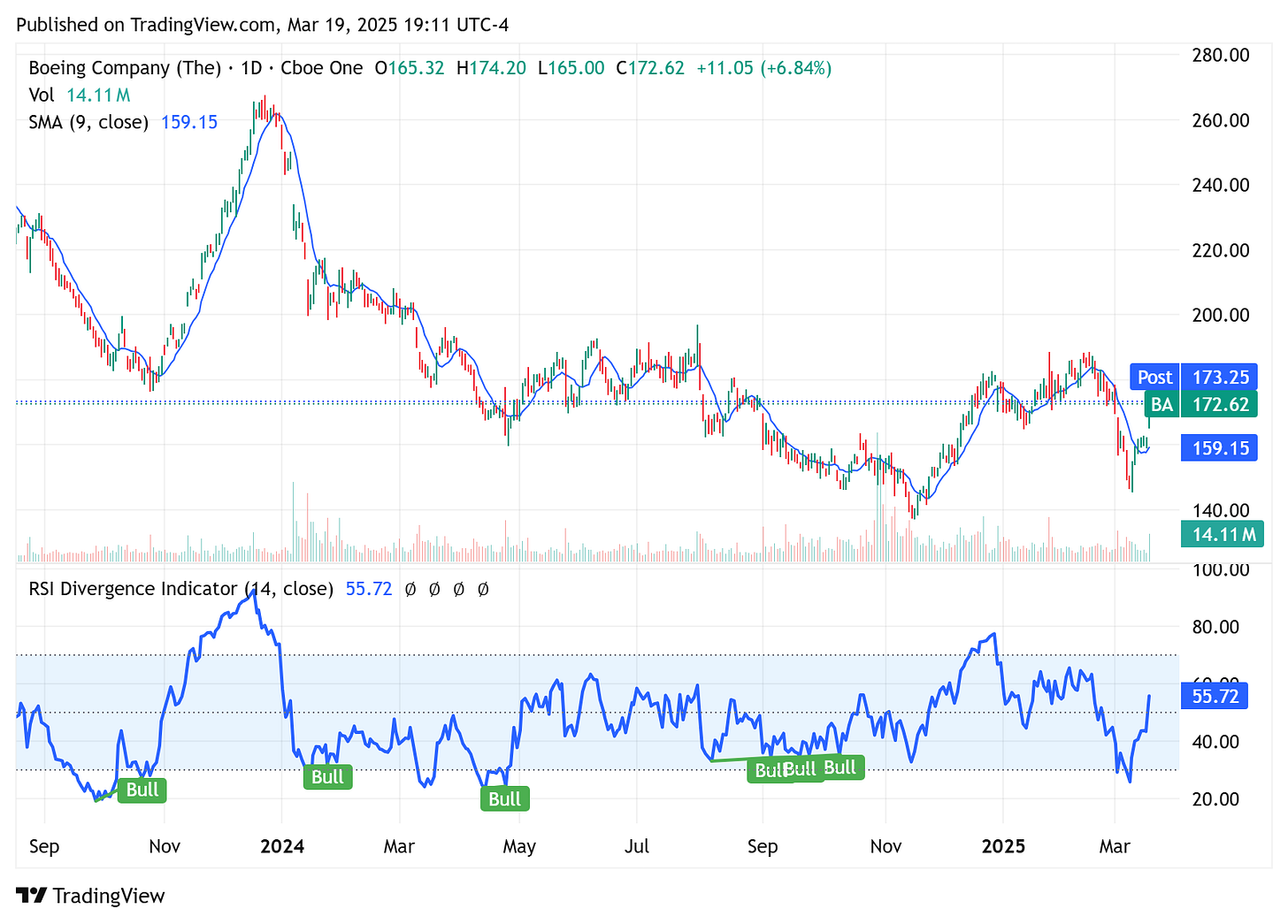Toggle the SMA overlay by clicking its legend
1288x924 pixels.
(88, 122)
